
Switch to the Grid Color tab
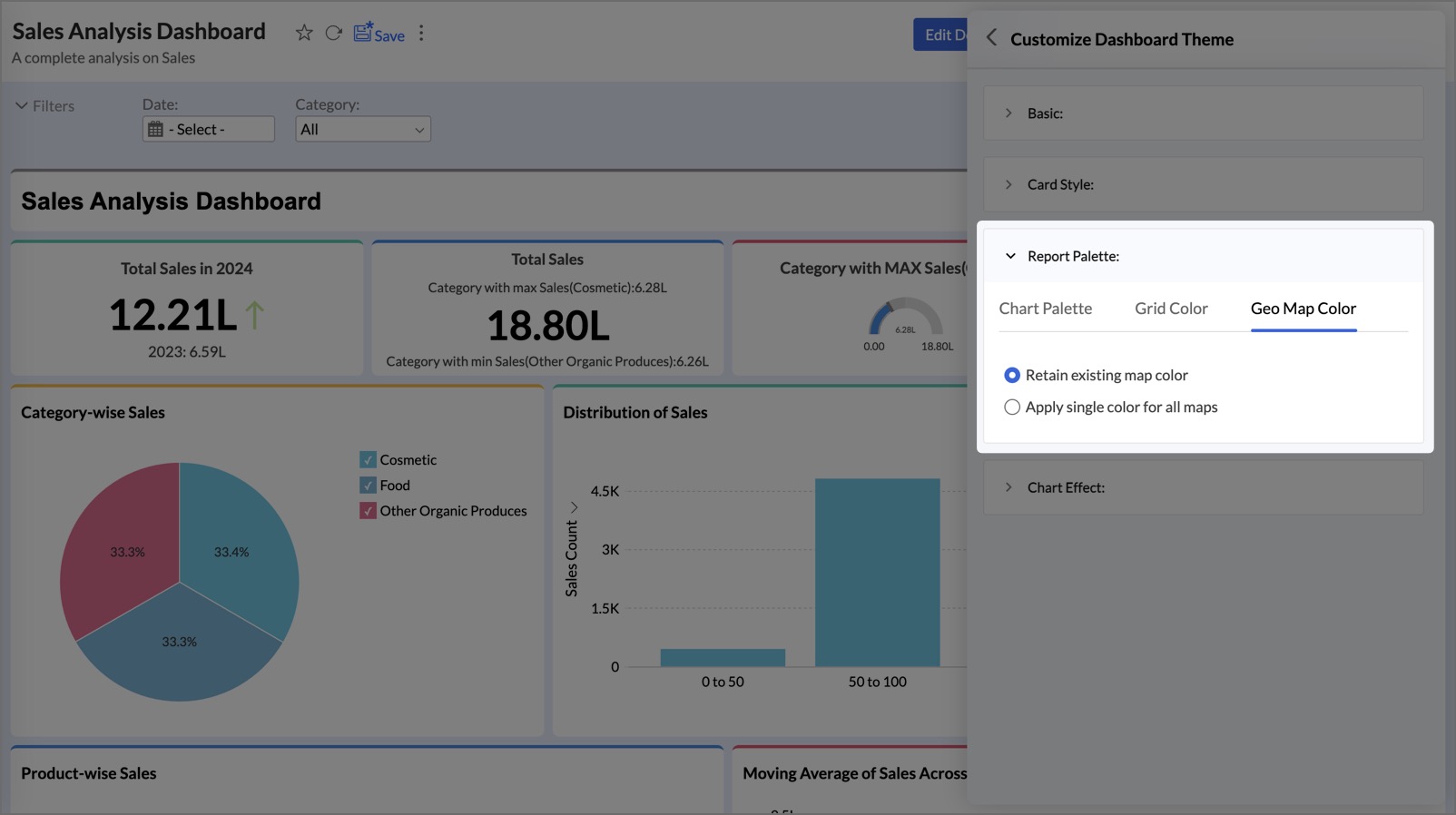(x=1171, y=309)
